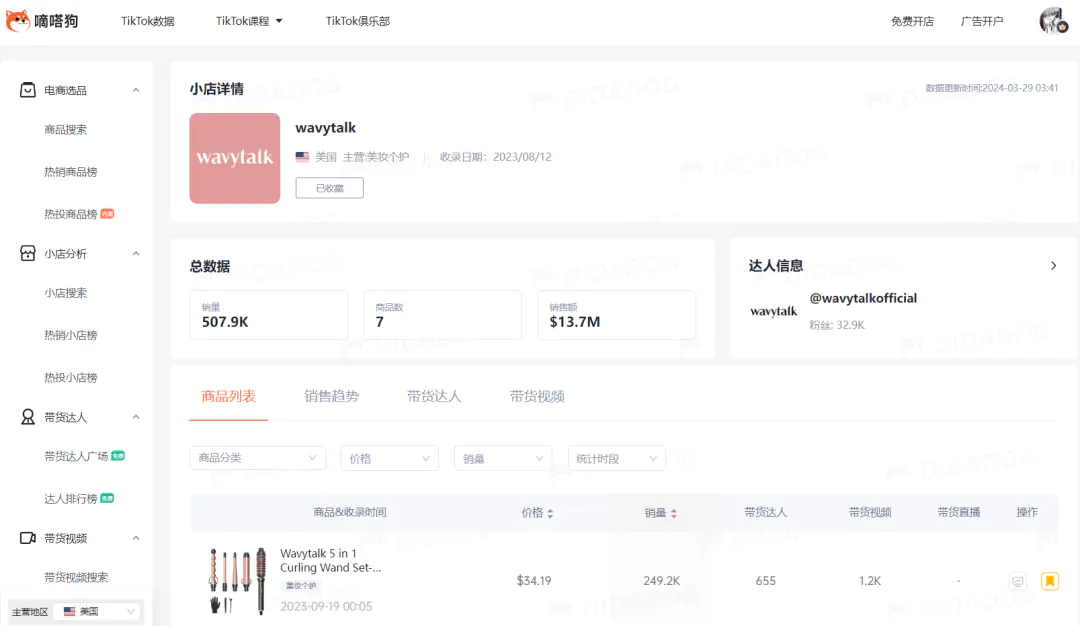1080x626 pixels.
Task: Open the TikTok课程 menu
Action: coord(249,21)
